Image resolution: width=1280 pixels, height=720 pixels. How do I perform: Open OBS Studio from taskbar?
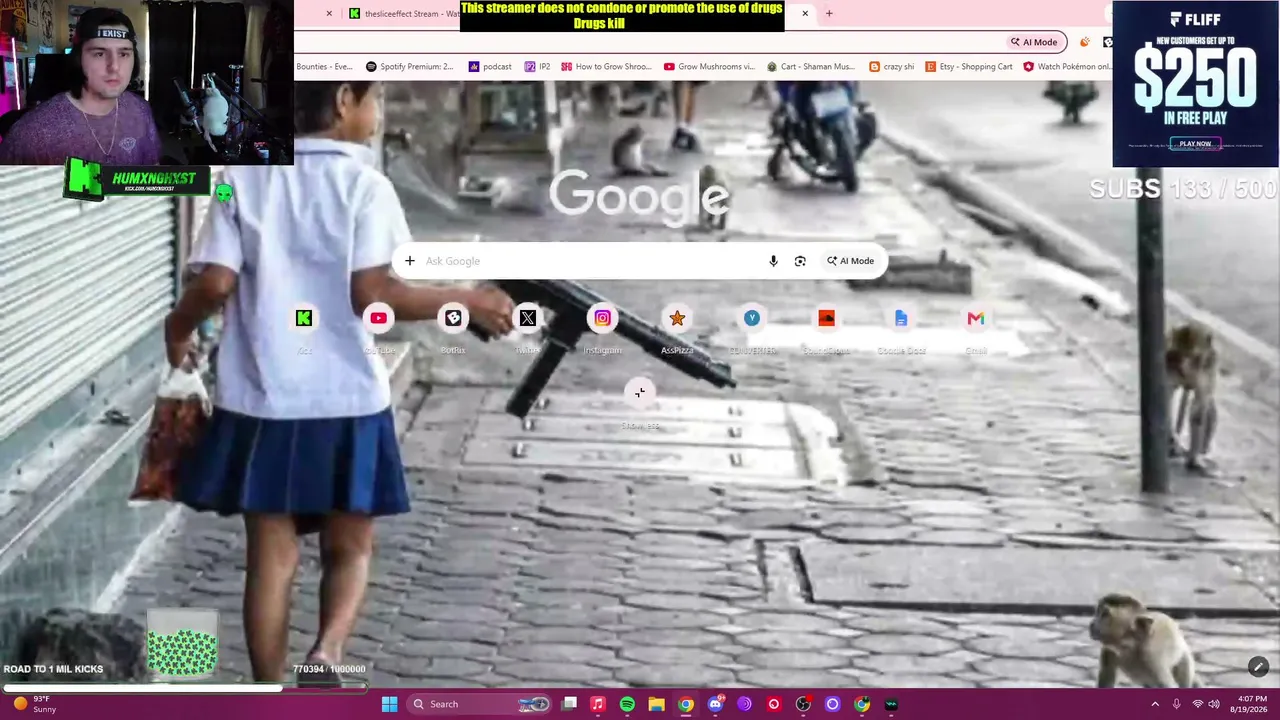coord(803,704)
